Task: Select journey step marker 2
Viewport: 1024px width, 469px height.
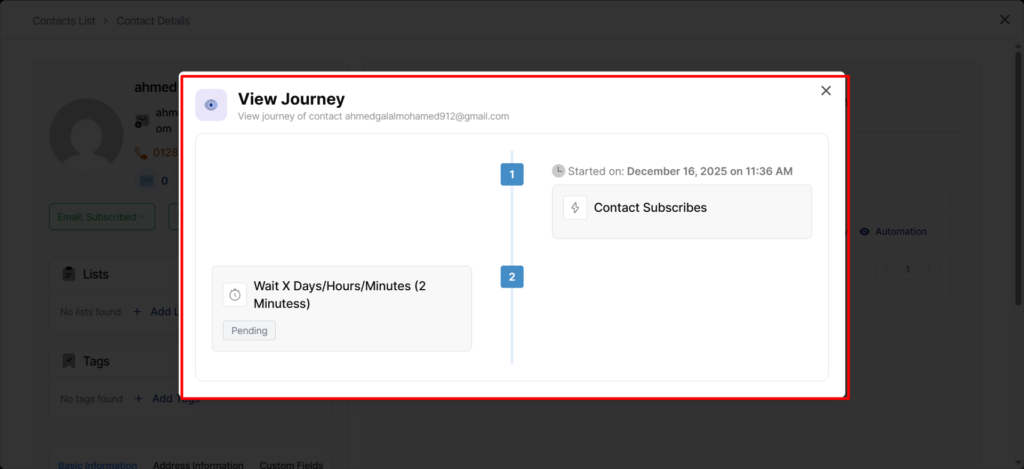Action: coord(512,277)
